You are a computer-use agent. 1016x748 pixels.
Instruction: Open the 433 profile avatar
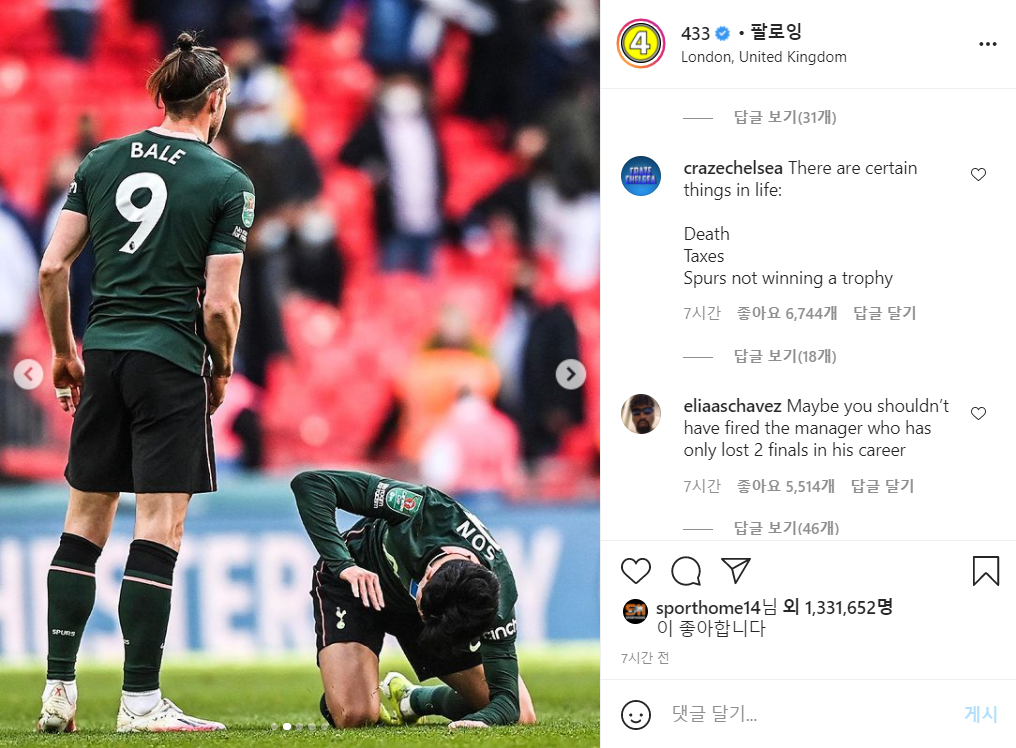pos(640,44)
